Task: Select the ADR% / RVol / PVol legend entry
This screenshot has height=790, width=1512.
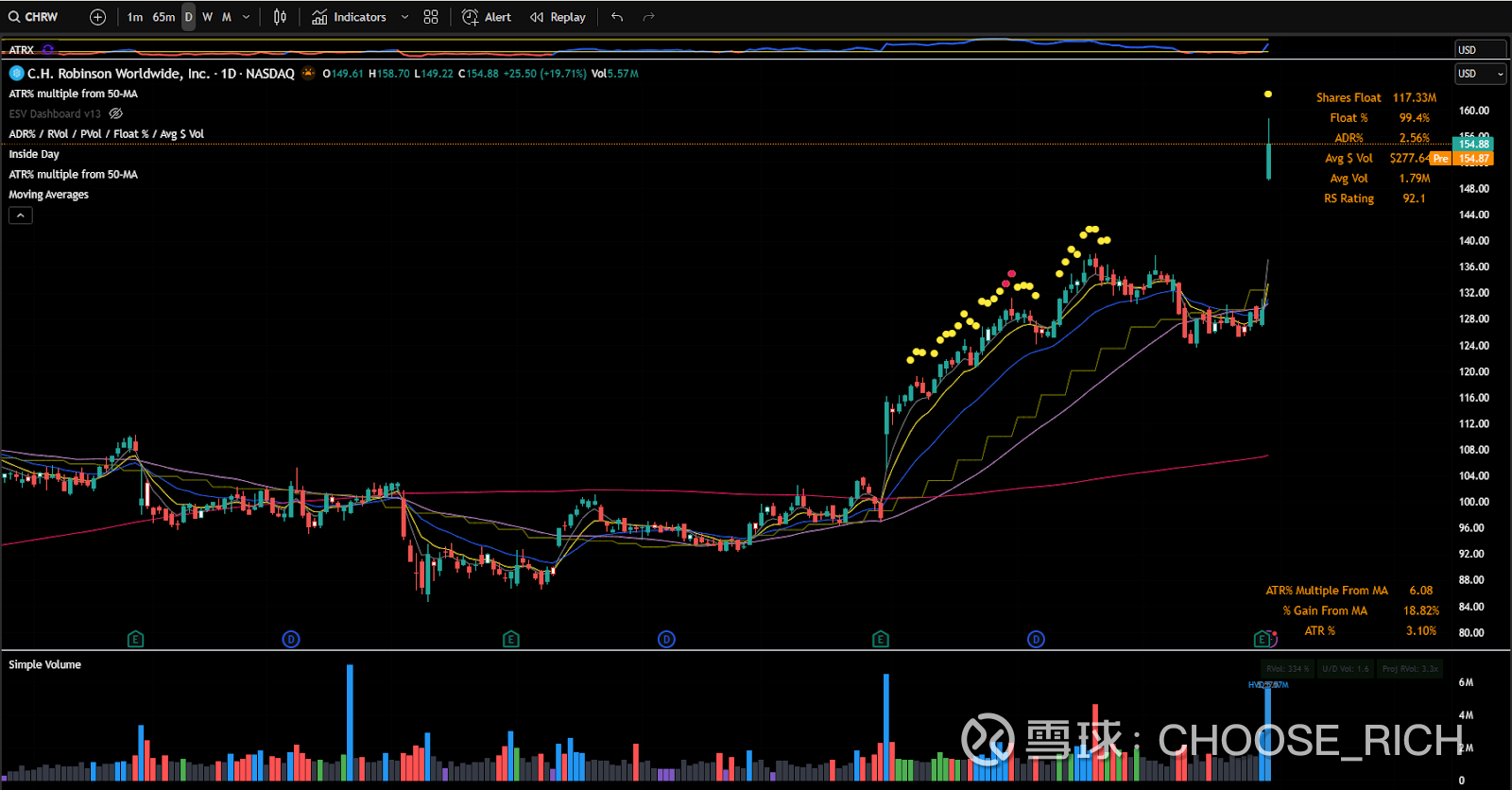Action: point(107,134)
